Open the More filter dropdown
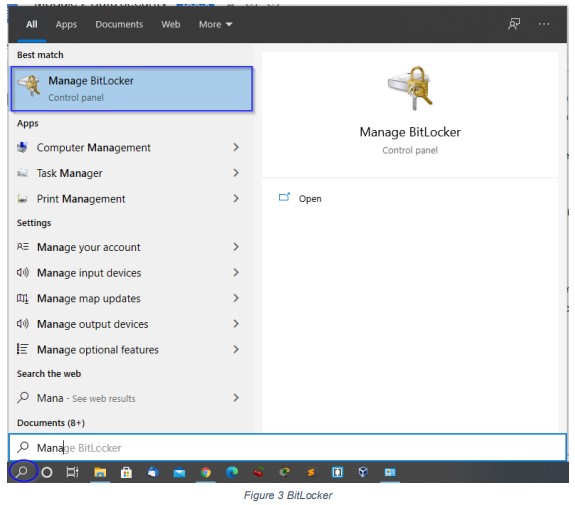 point(215,25)
